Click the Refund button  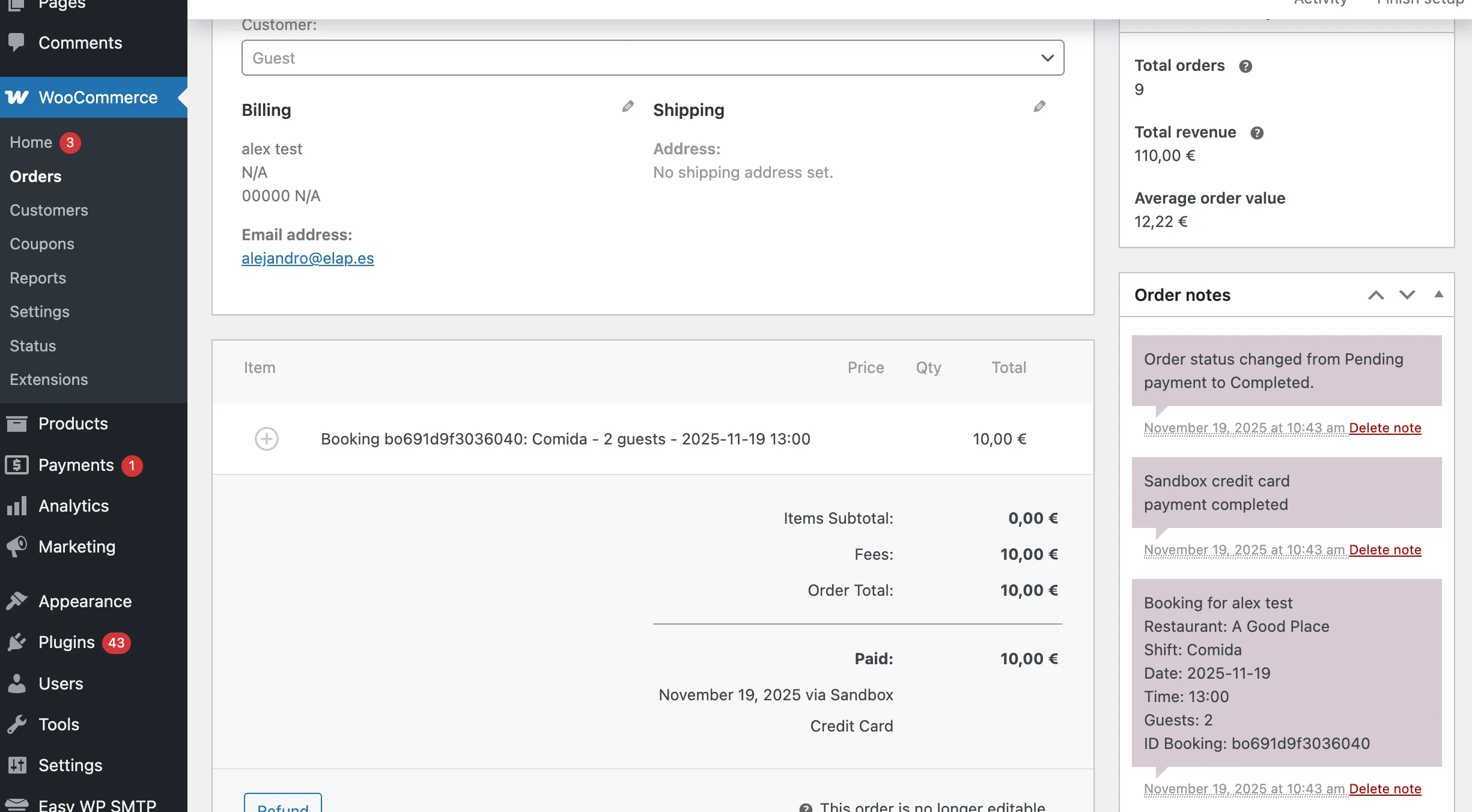[282, 805]
